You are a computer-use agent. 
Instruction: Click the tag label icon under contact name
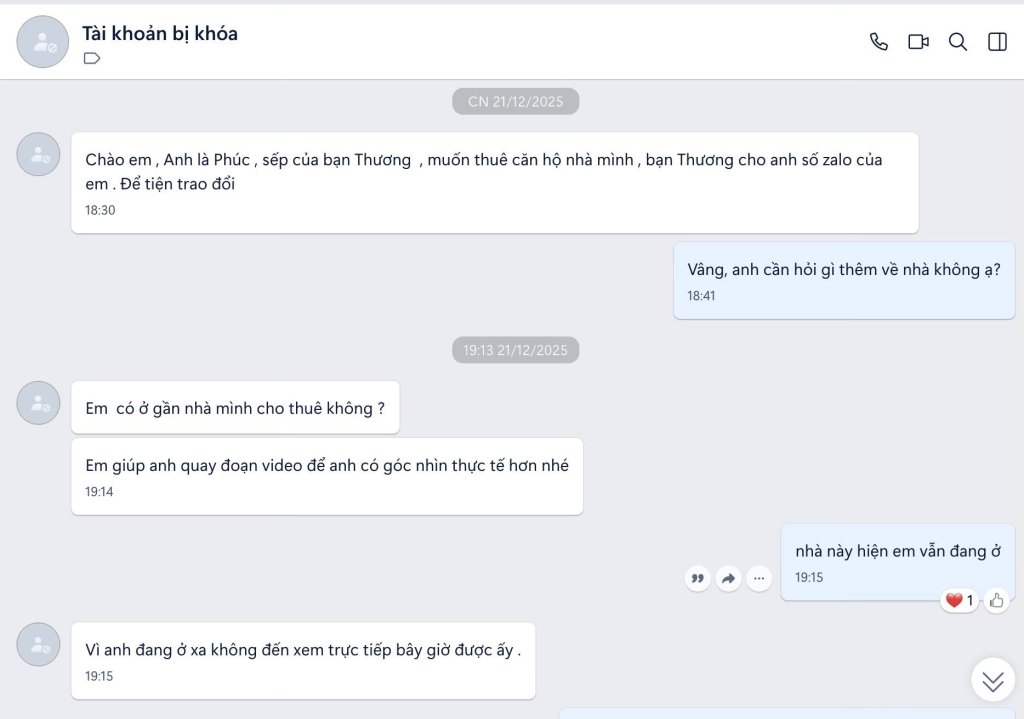92,58
